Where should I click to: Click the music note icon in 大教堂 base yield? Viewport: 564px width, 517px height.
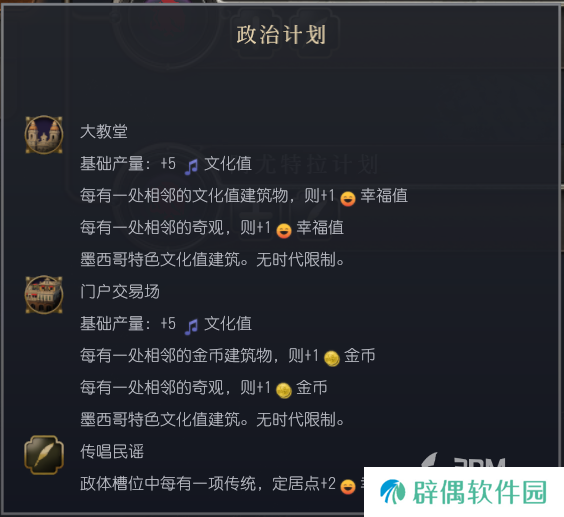(x=191, y=167)
